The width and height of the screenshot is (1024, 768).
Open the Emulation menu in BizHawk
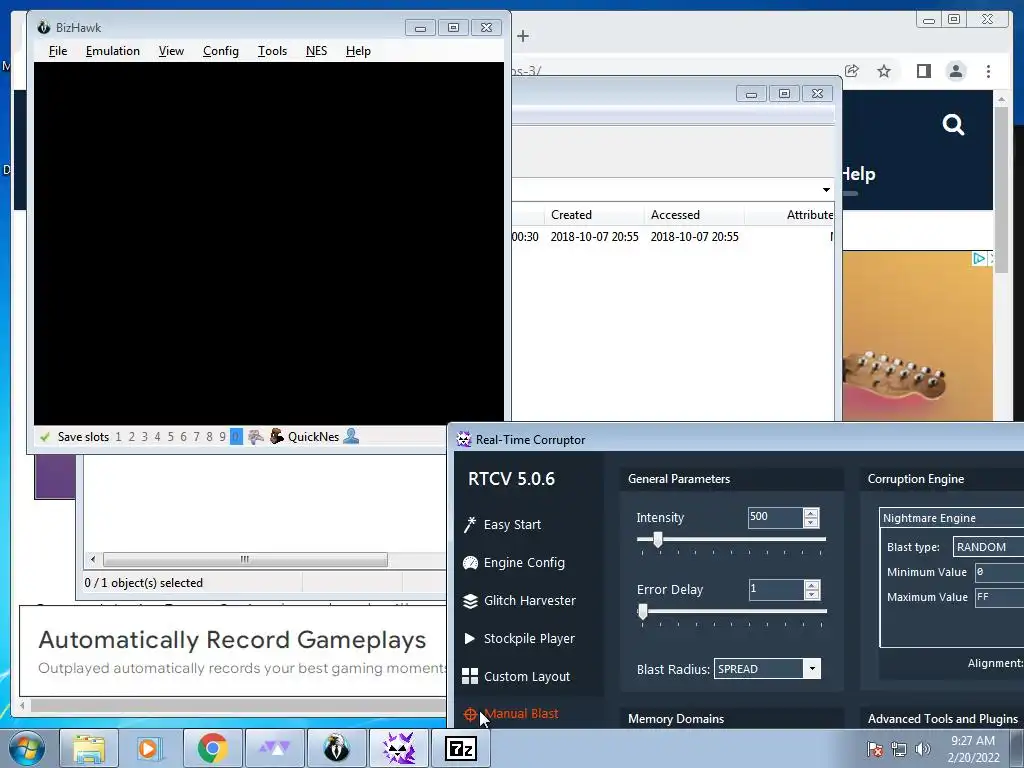tap(112, 51)
